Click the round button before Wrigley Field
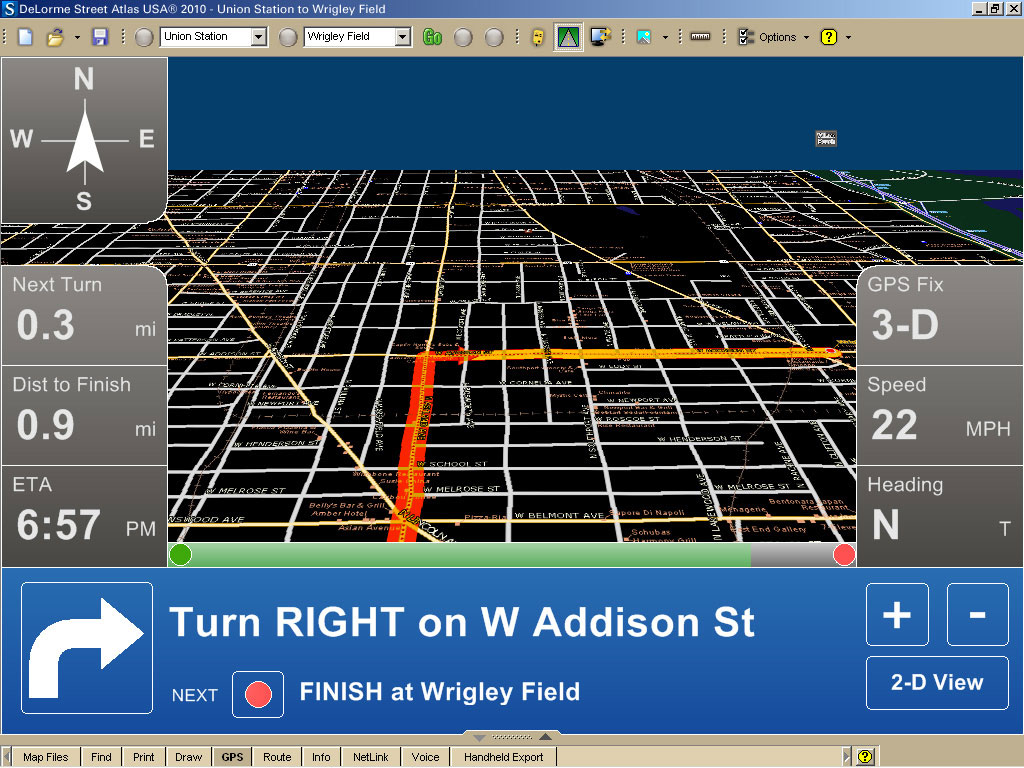The width and height of the screenshot is (1024, 768). click(x=288, y=37)
